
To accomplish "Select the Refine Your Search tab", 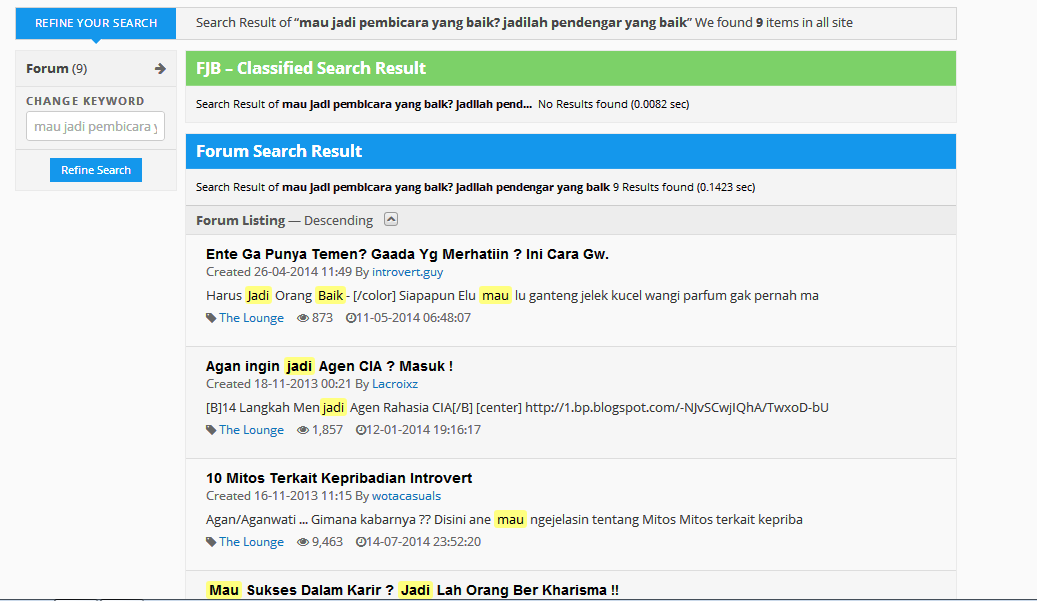I will (x=96, y=23).
